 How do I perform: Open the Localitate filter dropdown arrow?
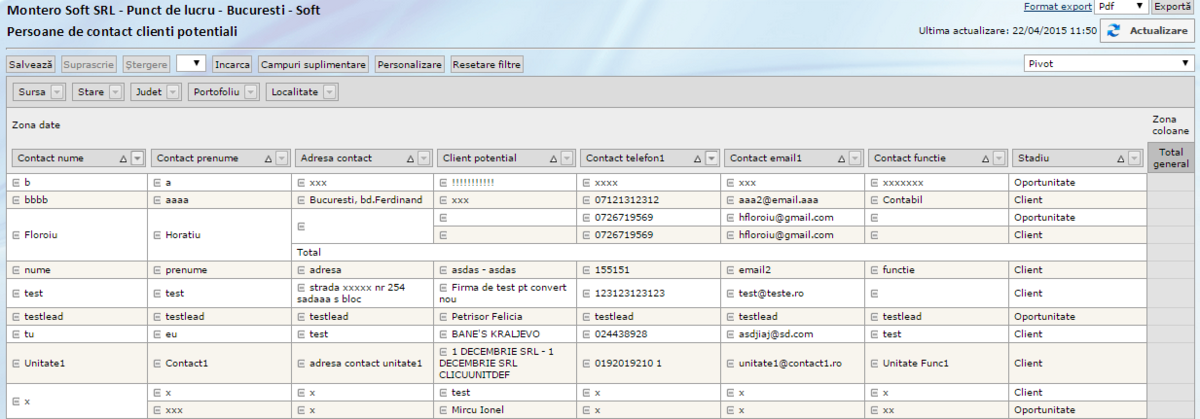329,92
